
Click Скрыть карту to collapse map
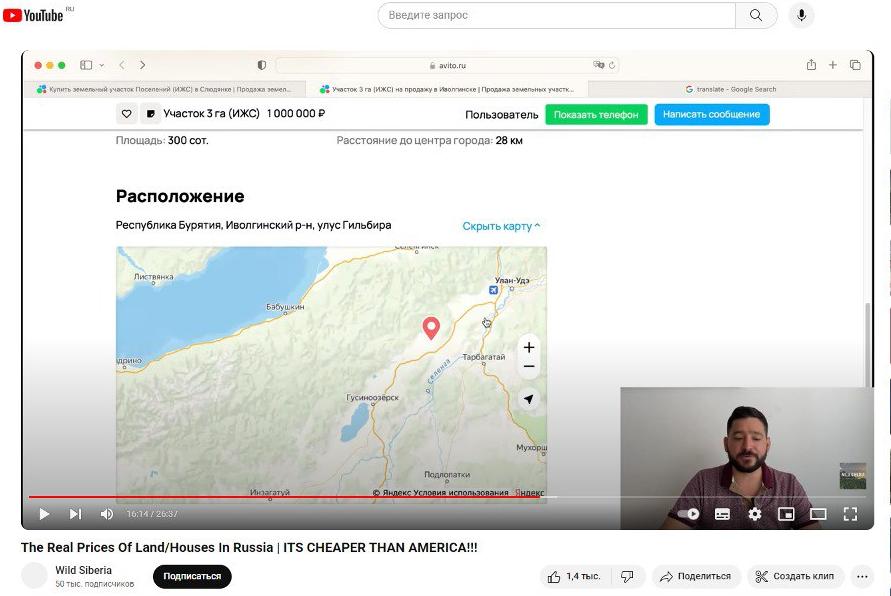pyautogui.click(x=501, y=226)
